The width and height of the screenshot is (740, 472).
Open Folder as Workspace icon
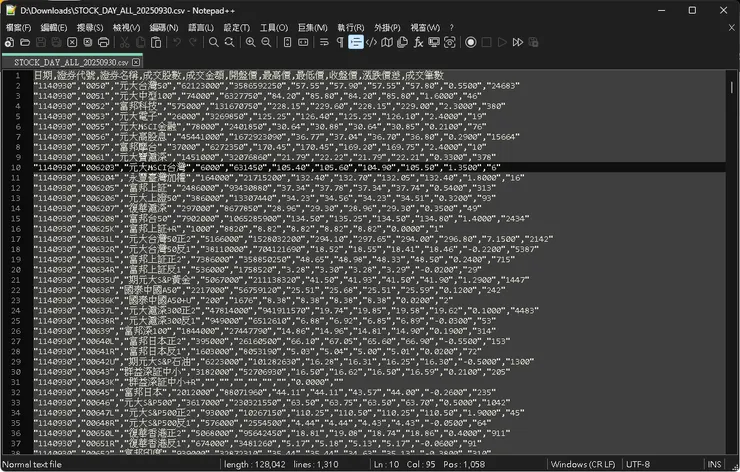coord(434,42)
